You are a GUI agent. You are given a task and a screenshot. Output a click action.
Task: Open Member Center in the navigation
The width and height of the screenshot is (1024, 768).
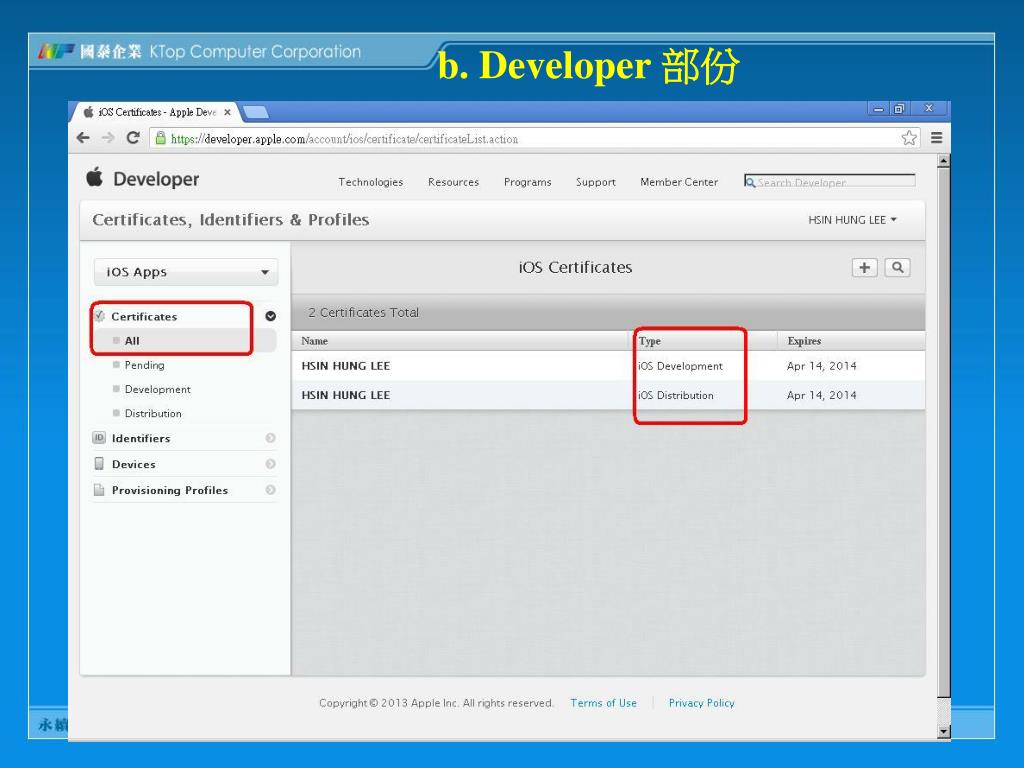click(679, 182)
